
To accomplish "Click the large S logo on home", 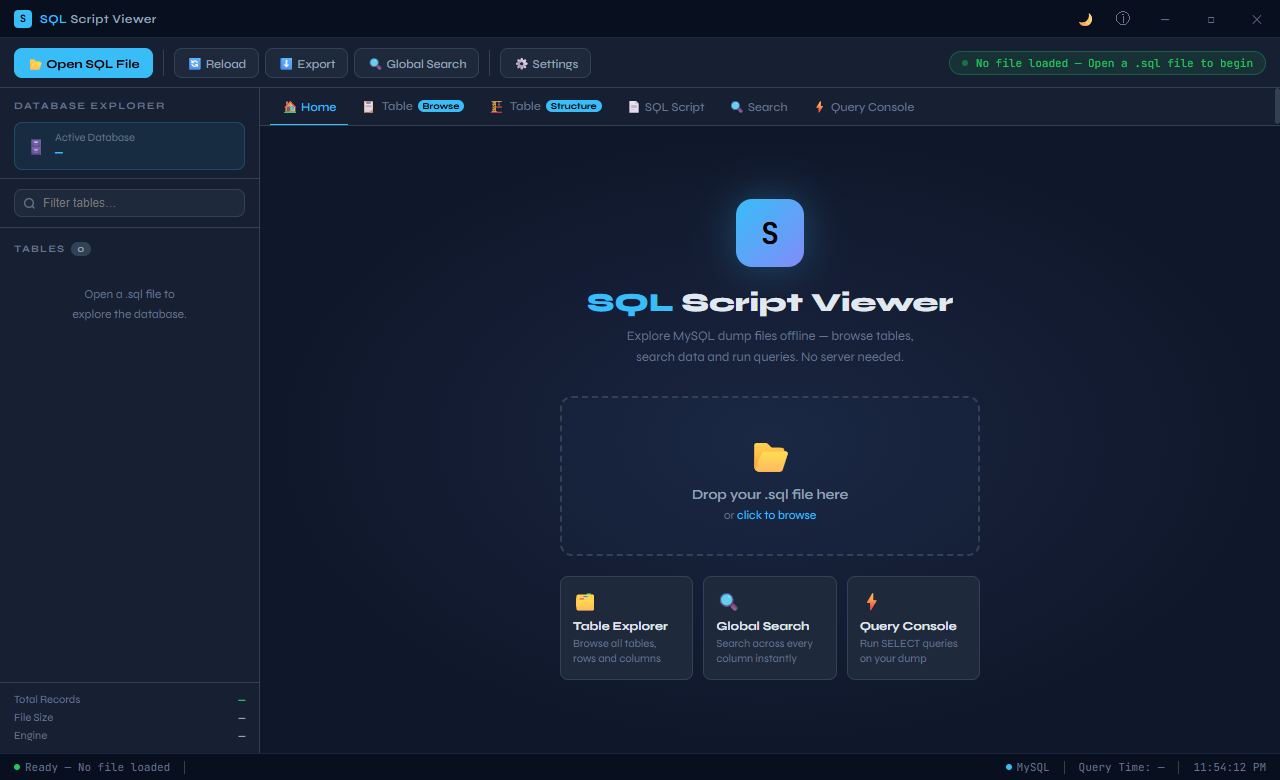I will coord(770,233).
